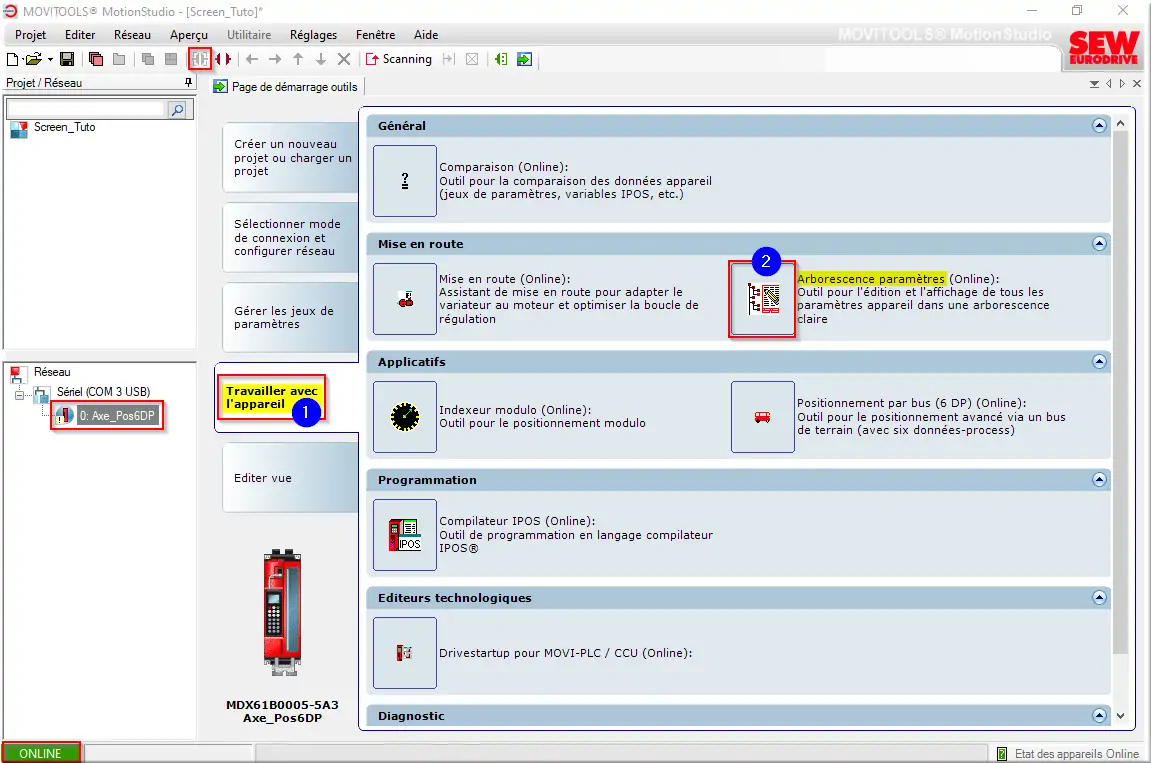The height and width of the screenshot is (763, 1151).
Task: Toggle the online mode connect icon
Action: pyautogui.click(x=200, y=59)
